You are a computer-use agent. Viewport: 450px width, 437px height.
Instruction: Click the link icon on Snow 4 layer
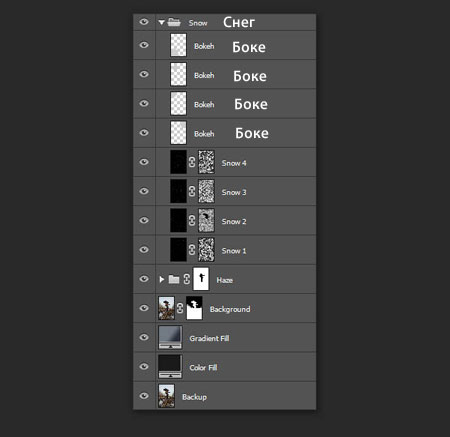192,162
